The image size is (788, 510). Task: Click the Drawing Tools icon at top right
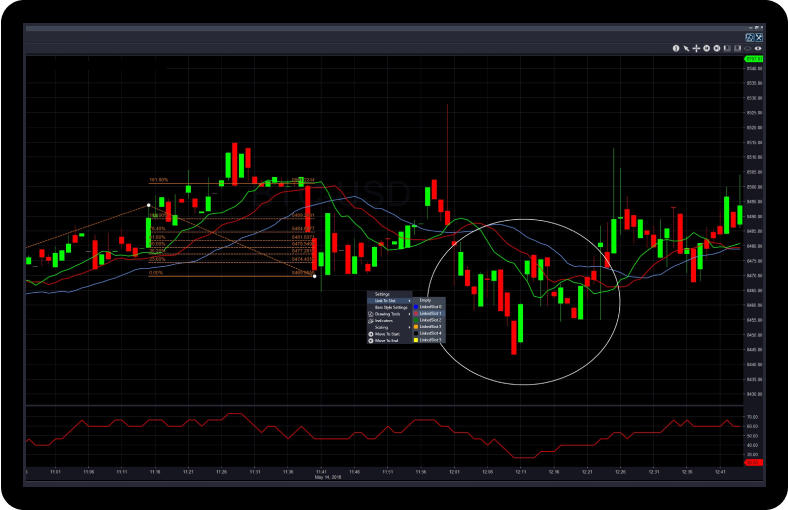(749, 37)
